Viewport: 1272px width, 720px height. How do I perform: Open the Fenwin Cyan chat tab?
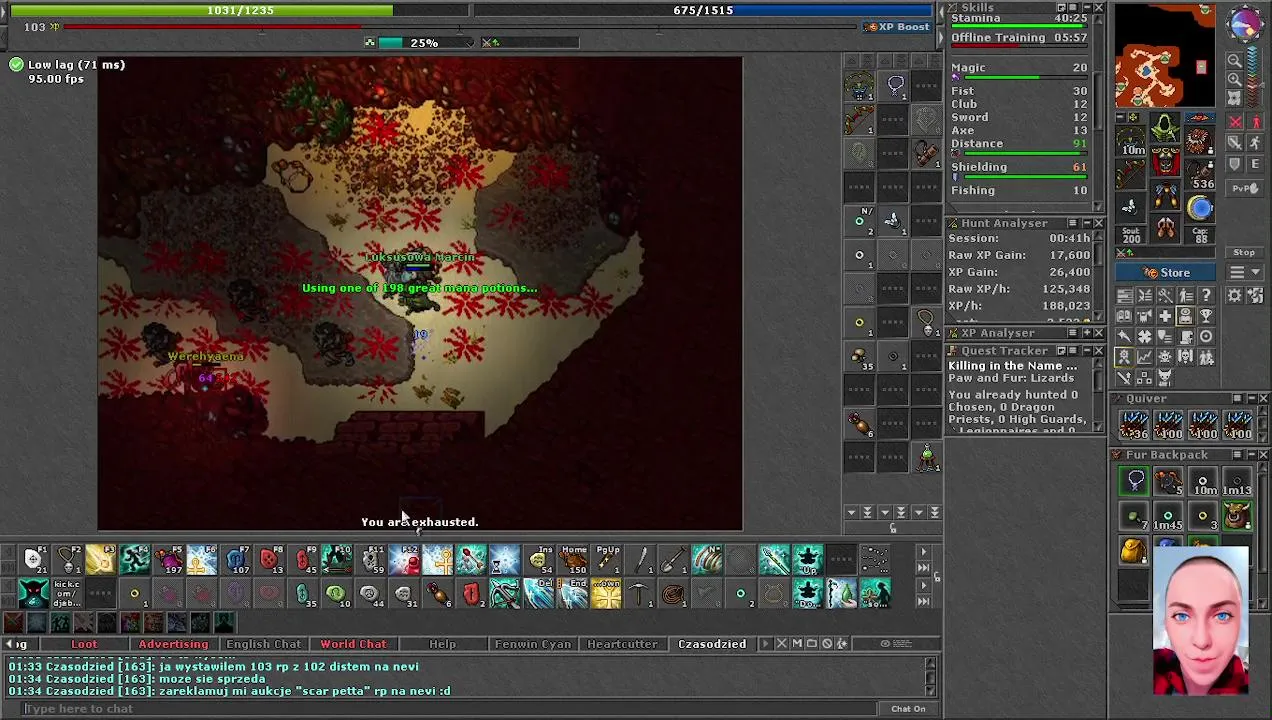[533, 644]
